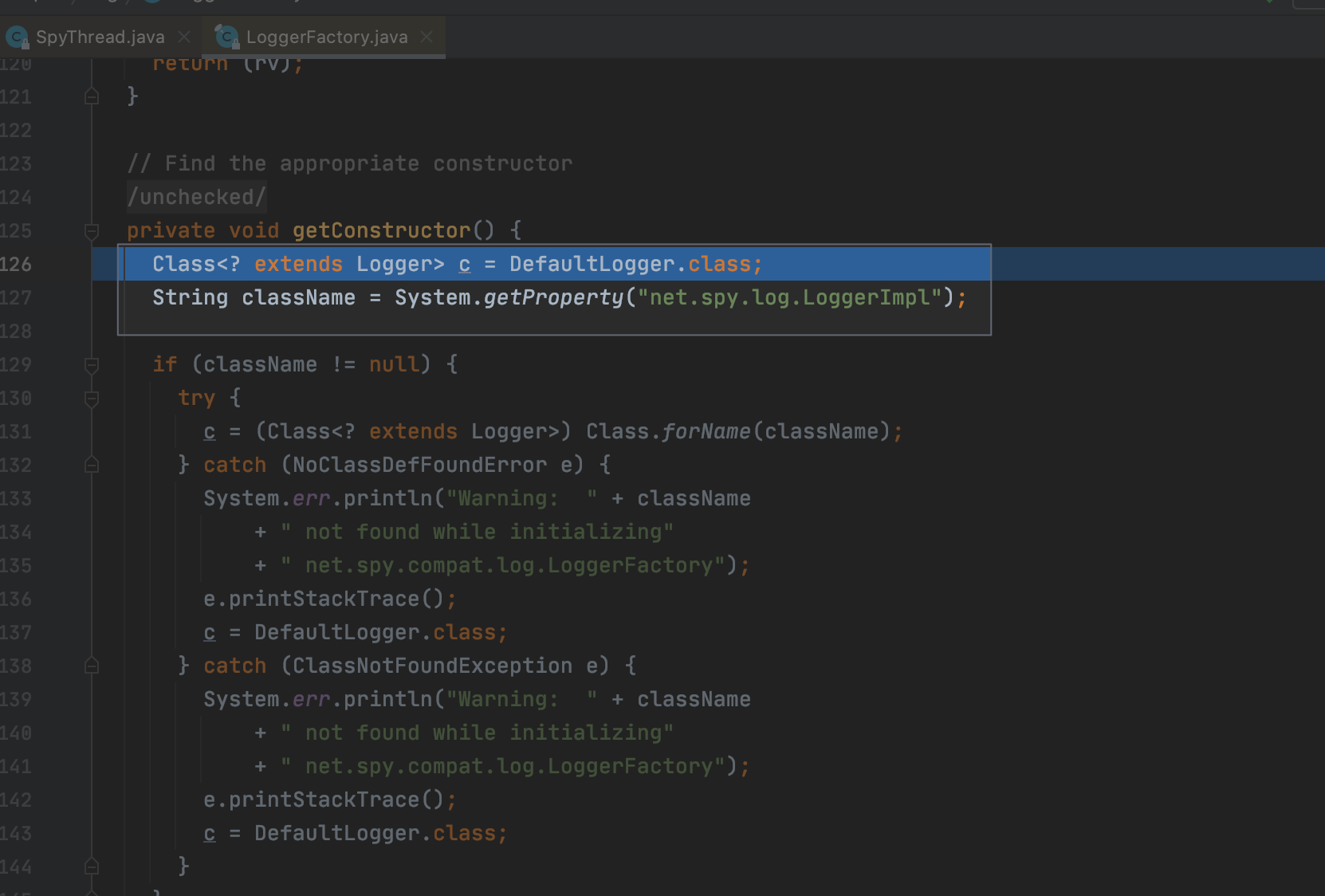Click DefaultLogger.class on line 137
1325x896 pixels.
coord(375,632)
